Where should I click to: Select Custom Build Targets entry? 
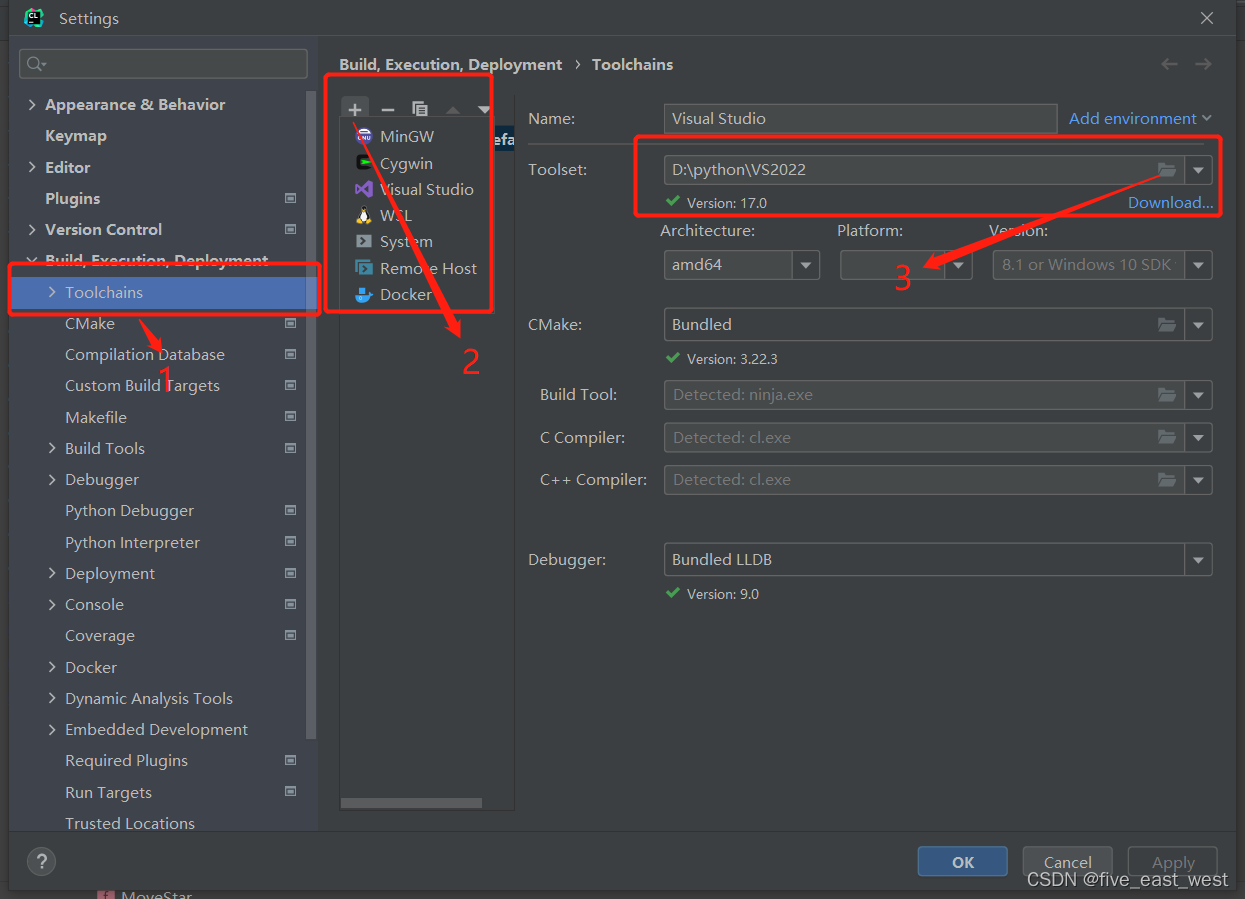(142, 385)
